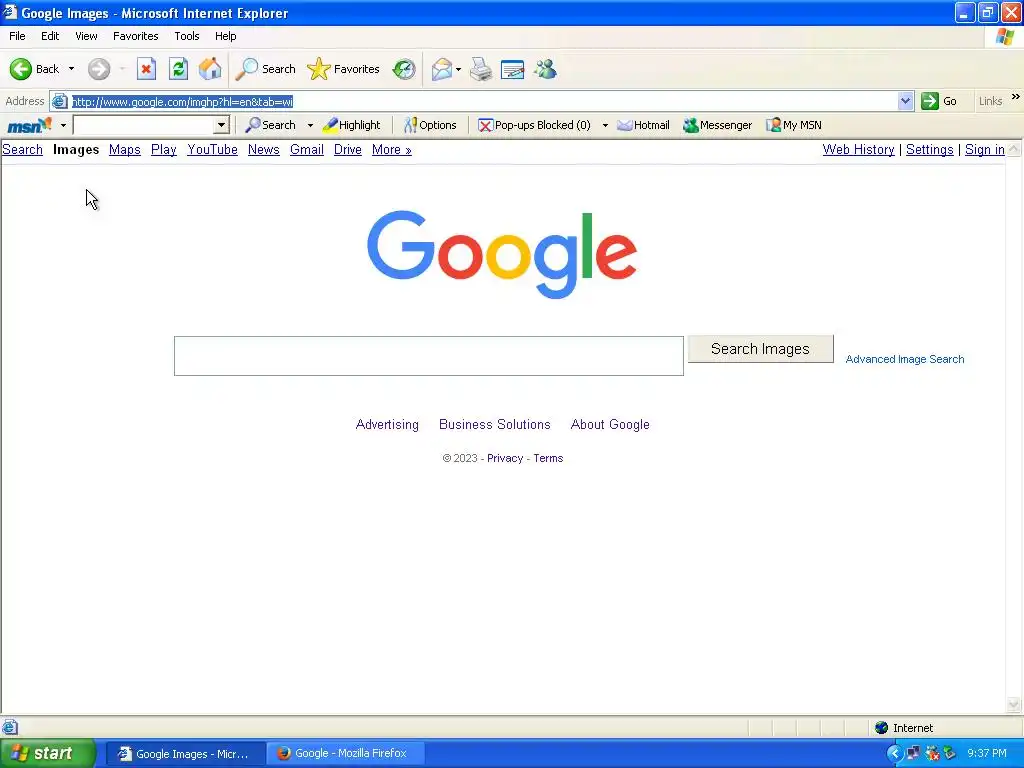1024x768 pixels.
Task: Refresh the page with green arrows icon
Action: tap(178, 69)
